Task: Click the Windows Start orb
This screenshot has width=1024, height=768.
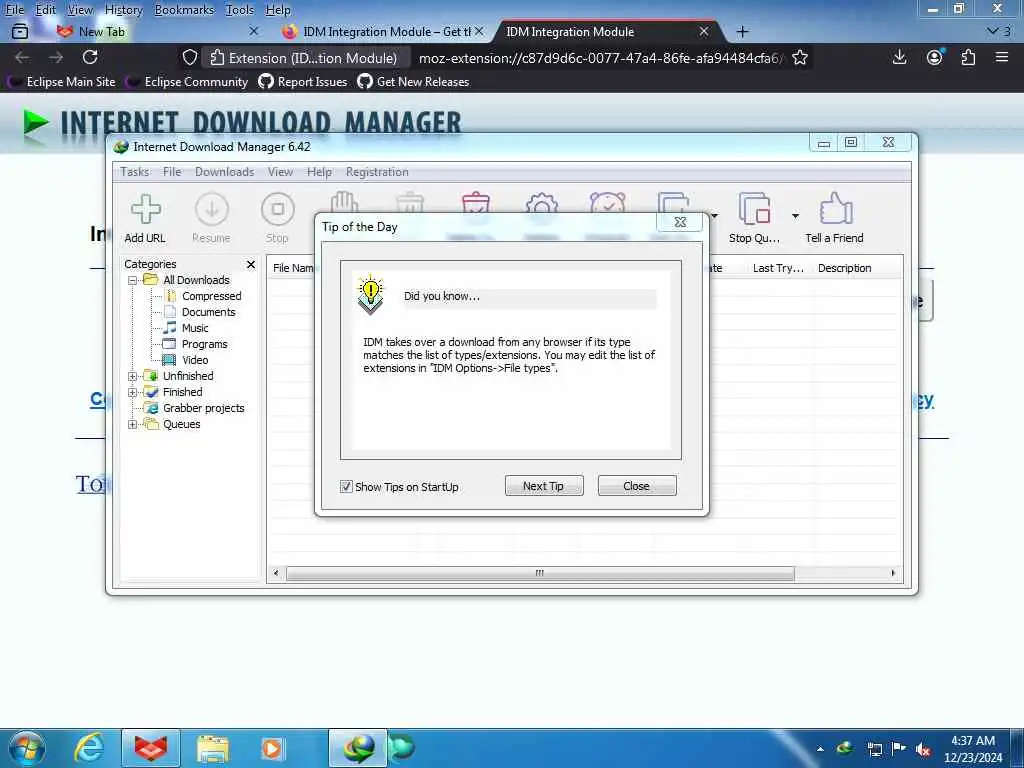Action: [26, 748]
